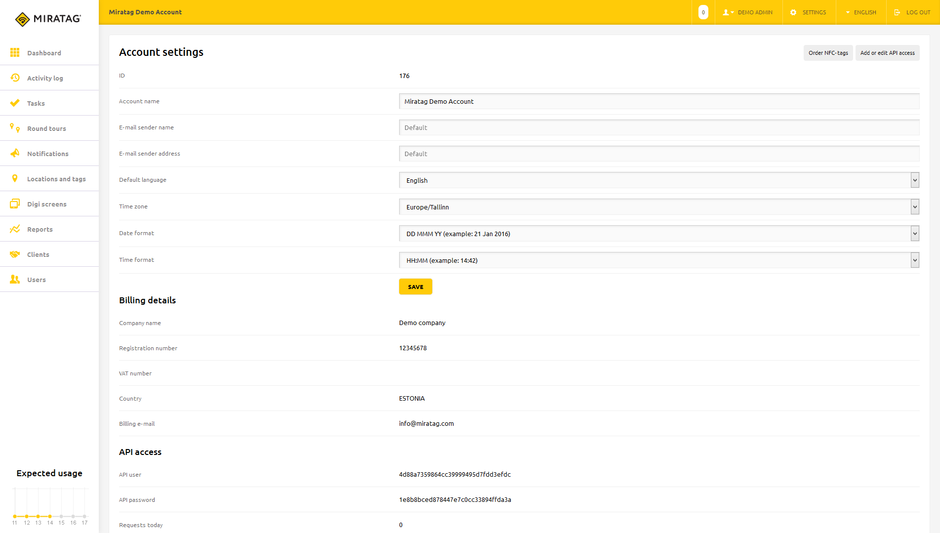Click the Activity log clock icon
Screen dimensions: 940x533
tap(15, 78)
